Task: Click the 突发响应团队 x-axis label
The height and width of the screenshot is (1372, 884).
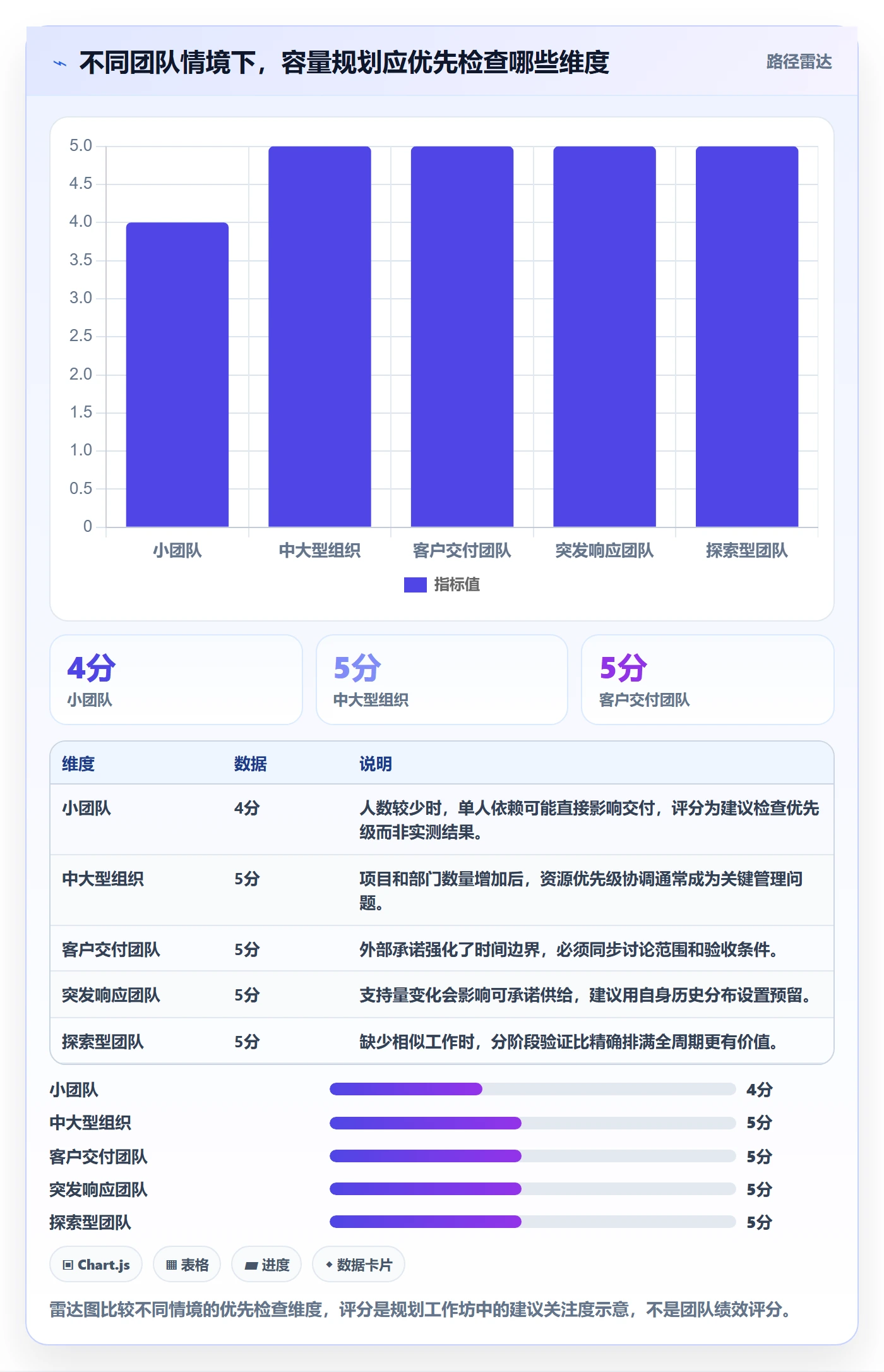Action: (604, 551)
